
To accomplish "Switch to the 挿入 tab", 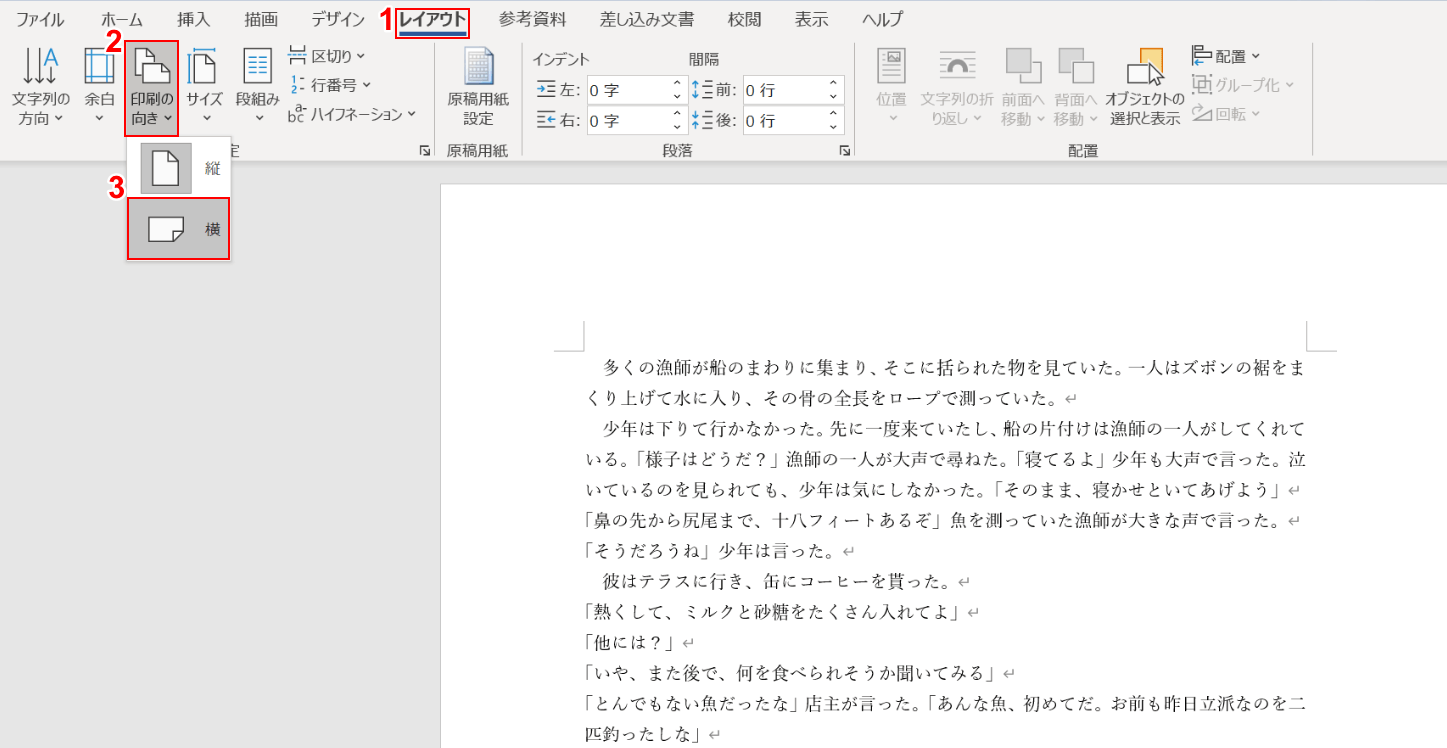I will coord(194,19).
